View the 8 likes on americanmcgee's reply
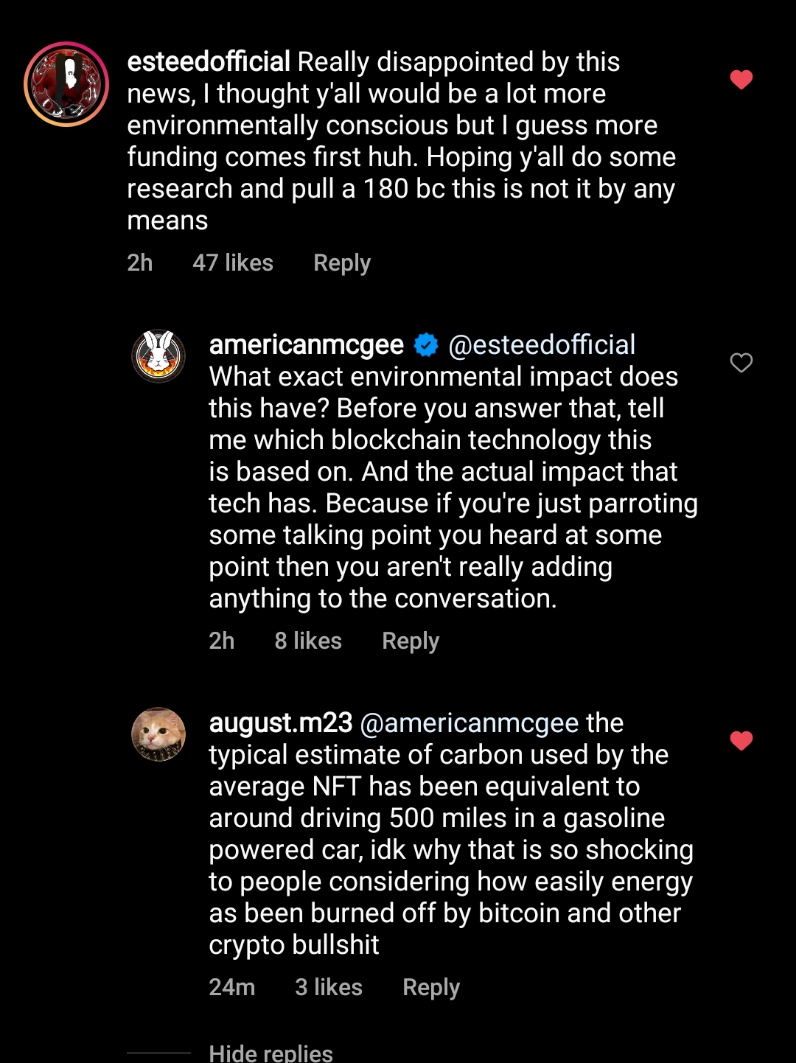 pyautogui.click(x=308, y=641)
